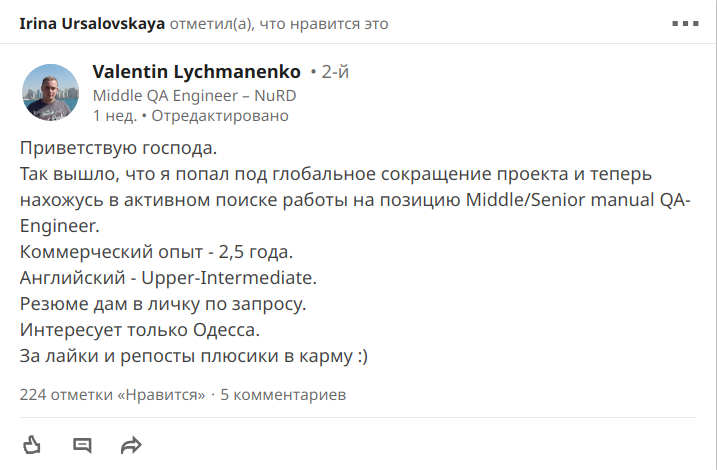View the 224 отметки «Нравится» list
The image size is (717, 470).
point(112,394)
